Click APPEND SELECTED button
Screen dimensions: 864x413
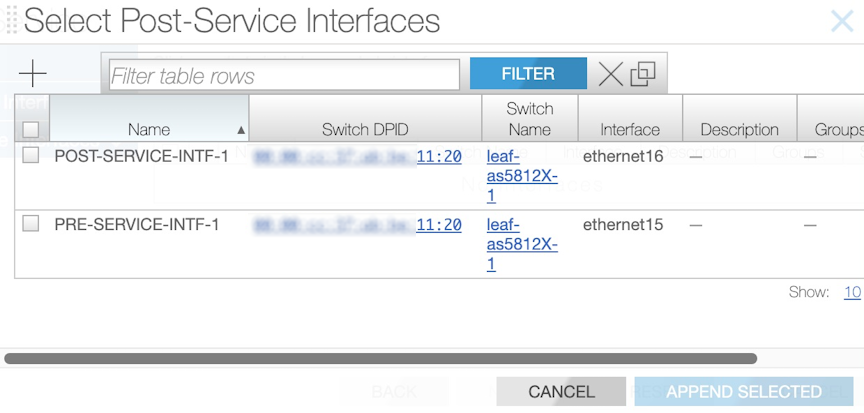(744, 392)
